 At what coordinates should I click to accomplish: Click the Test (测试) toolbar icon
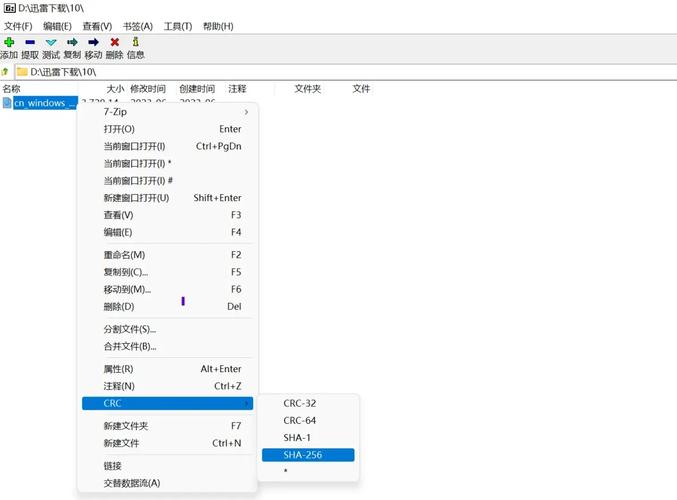tap(51, 42)
